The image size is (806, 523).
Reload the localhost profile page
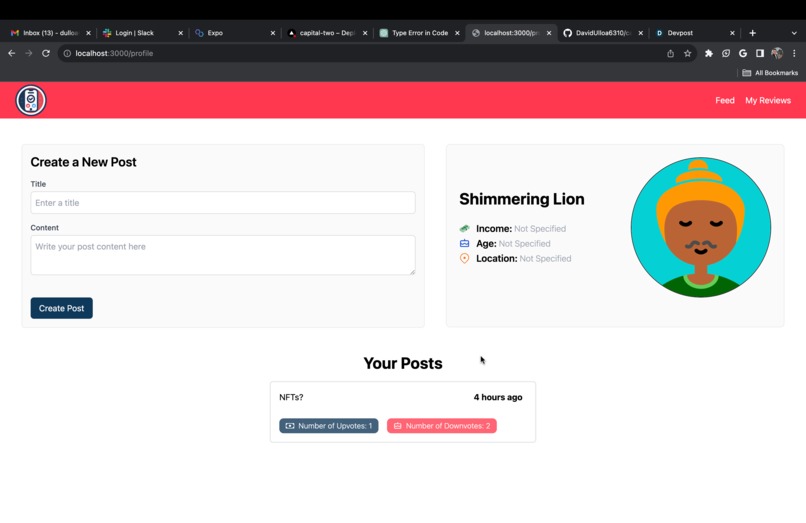click(46, 53)
